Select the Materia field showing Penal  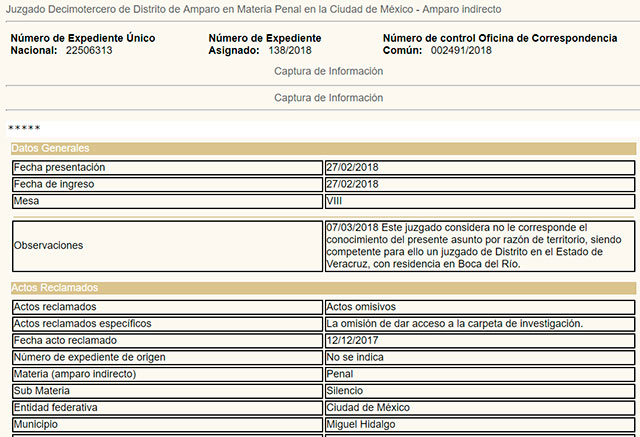[479, 374]
